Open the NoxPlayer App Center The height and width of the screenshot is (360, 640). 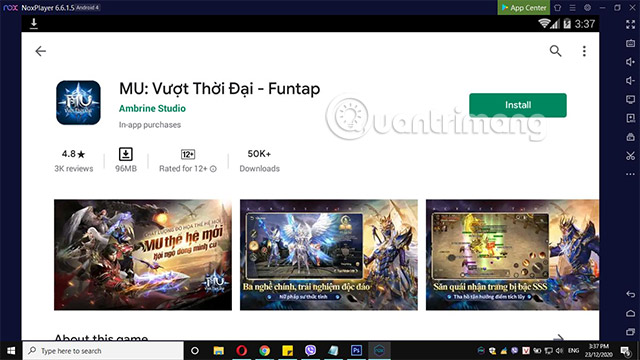point(524,7)
